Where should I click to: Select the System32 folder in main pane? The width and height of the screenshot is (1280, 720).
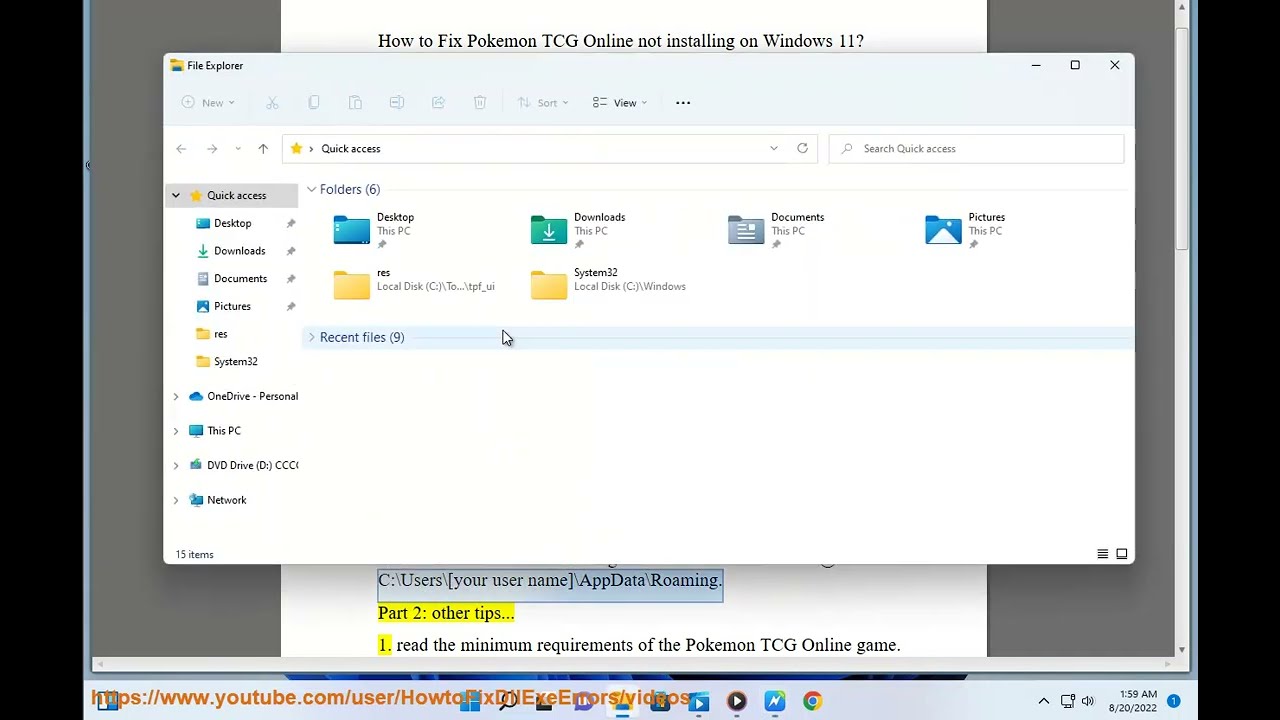point(608,285)
